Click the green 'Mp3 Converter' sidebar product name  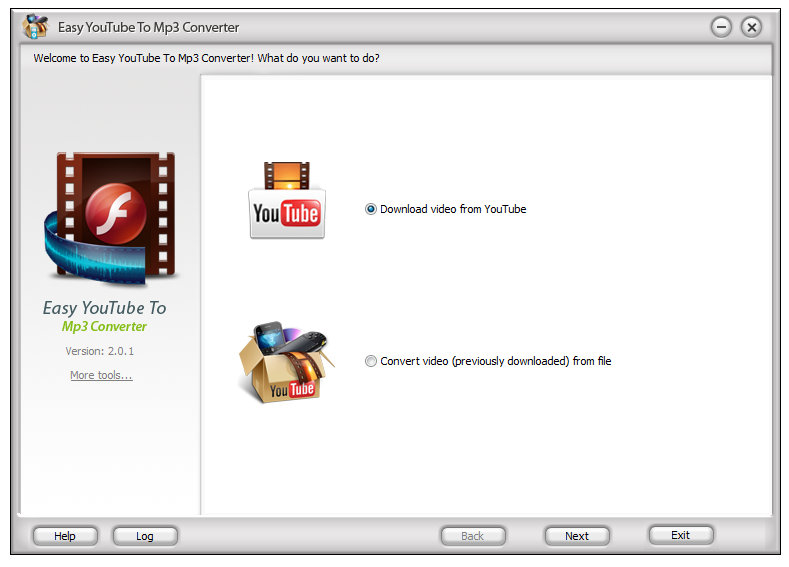click(x=104, y=327)
